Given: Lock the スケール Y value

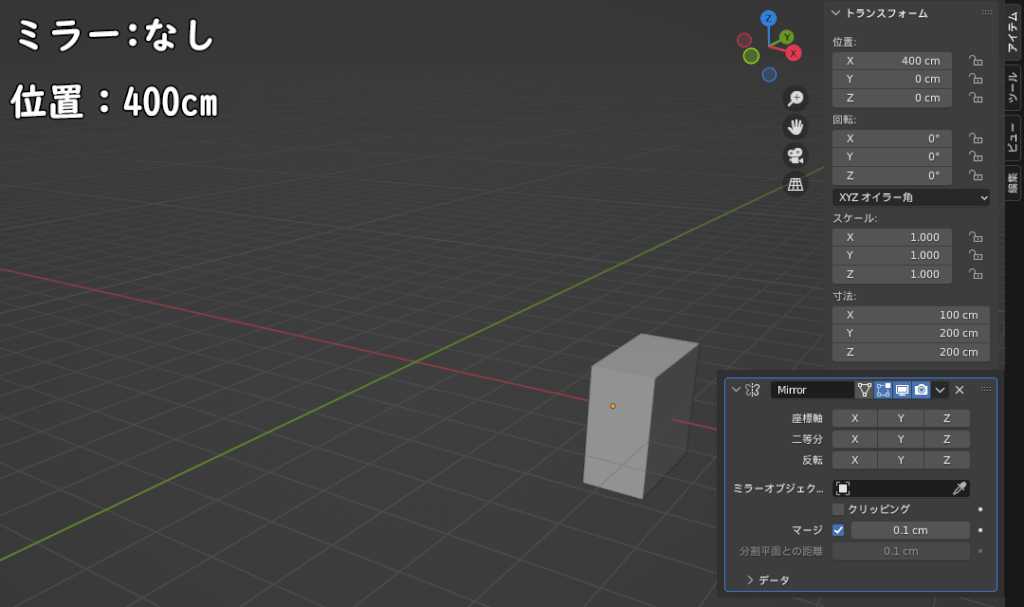Looking at the screenshot, I should [x=976, y=255].
